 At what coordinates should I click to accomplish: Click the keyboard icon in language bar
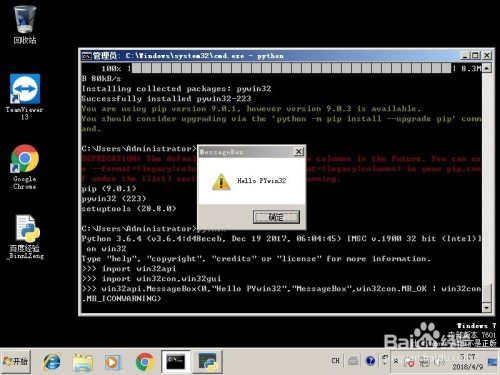click(353, 361)
